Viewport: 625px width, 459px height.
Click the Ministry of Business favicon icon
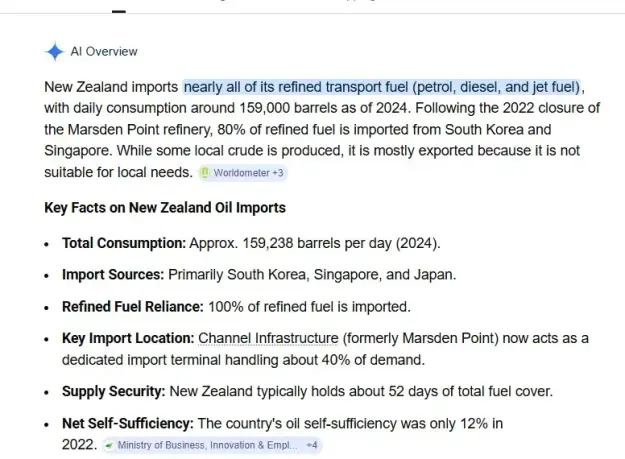pos(108,445)
